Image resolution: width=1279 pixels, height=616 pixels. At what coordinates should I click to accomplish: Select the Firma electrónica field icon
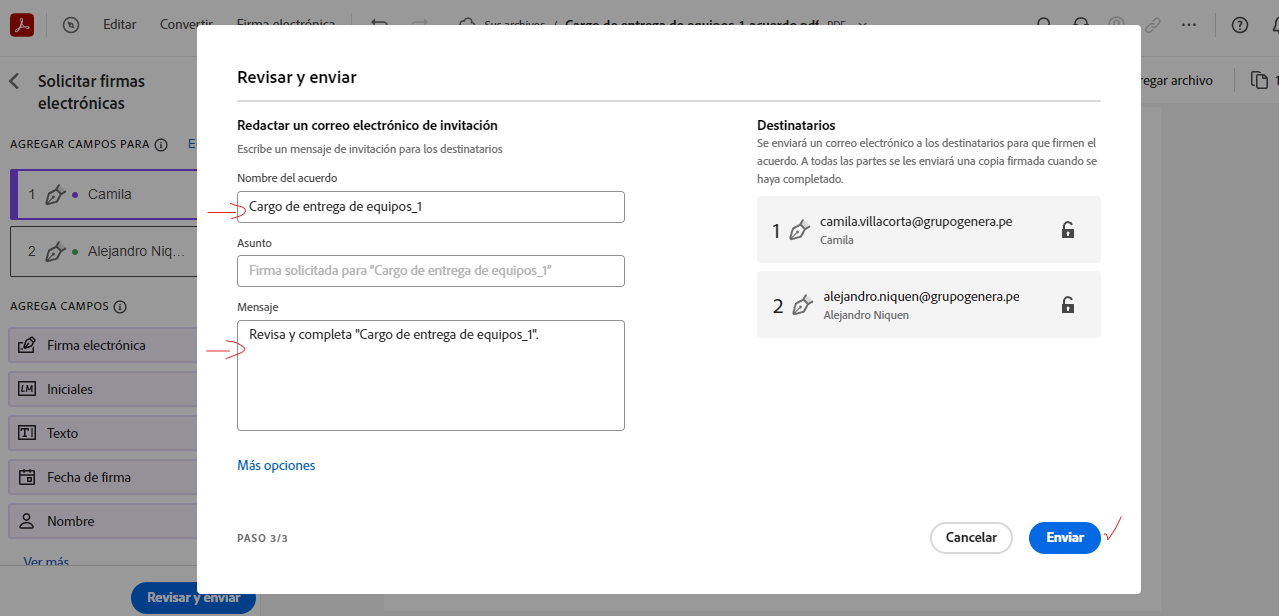click(28, 345)
